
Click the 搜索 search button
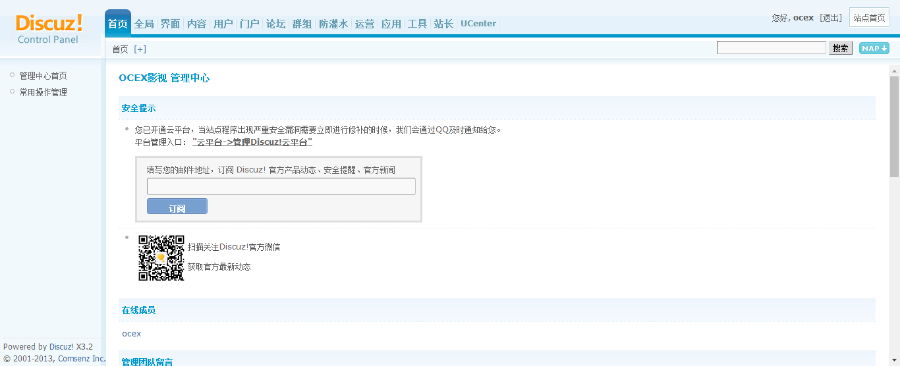(841, 48)
